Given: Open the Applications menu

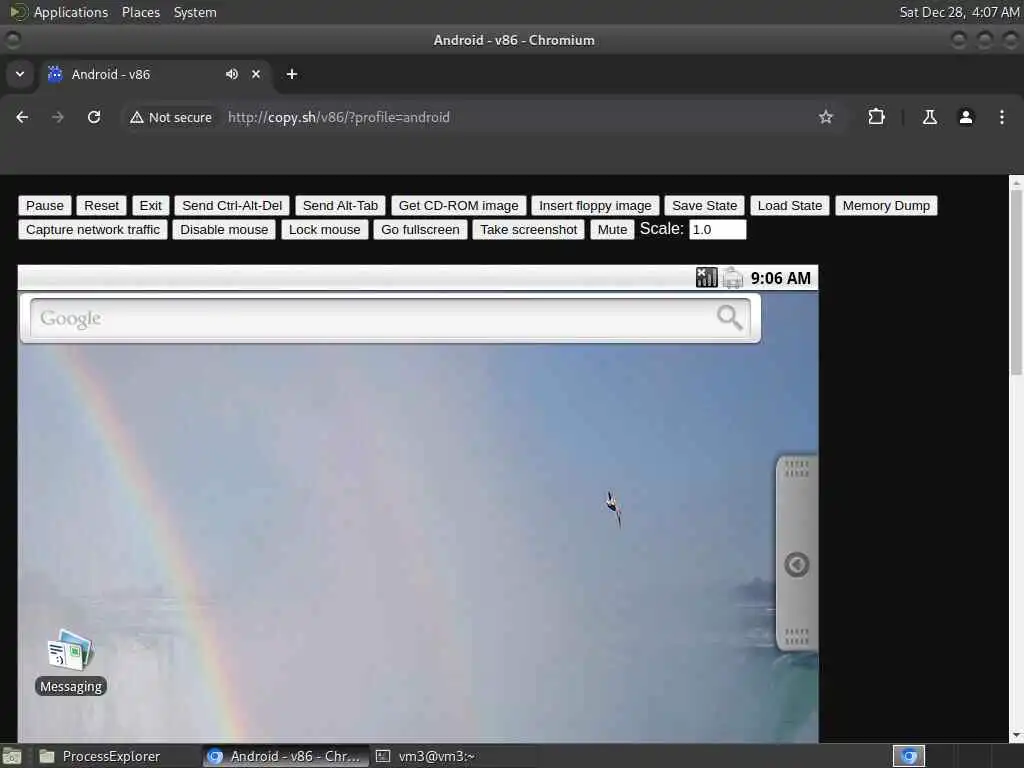Looking at the screenshot, I should (71, 12).
